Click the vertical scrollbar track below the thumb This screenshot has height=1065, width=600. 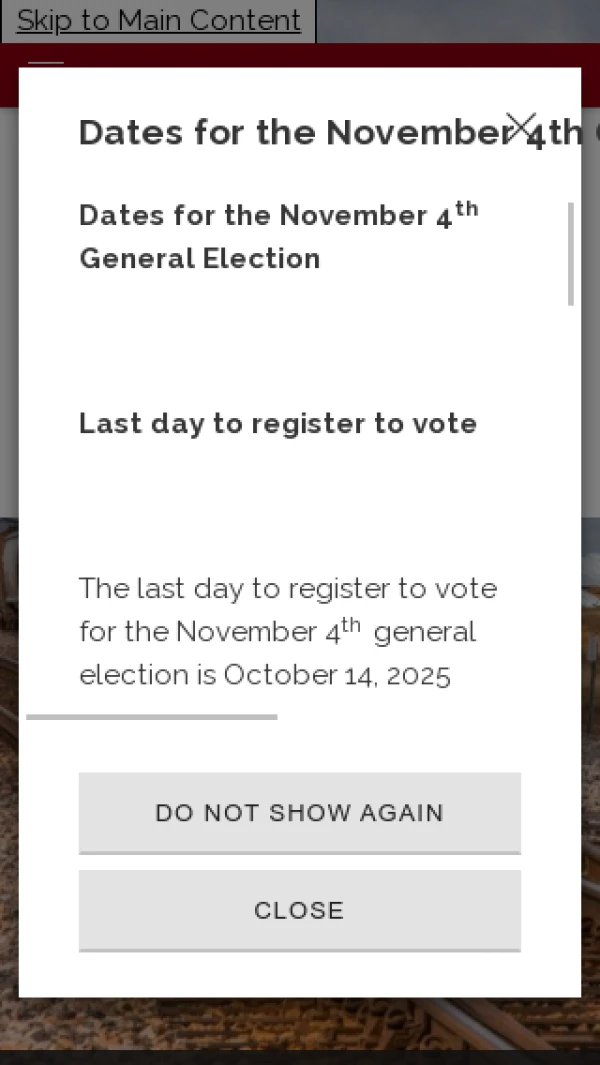571,500
